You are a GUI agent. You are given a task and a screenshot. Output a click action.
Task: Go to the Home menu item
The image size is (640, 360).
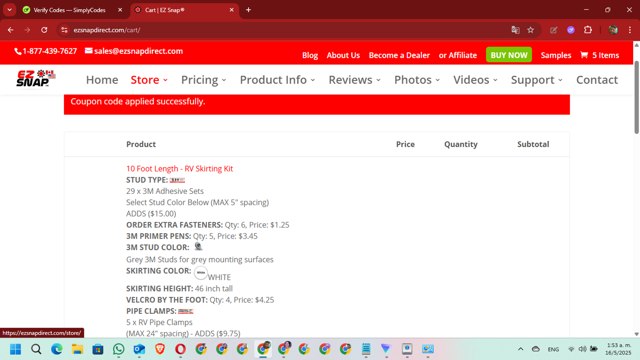pyautogui.click(x=102, y=80)
